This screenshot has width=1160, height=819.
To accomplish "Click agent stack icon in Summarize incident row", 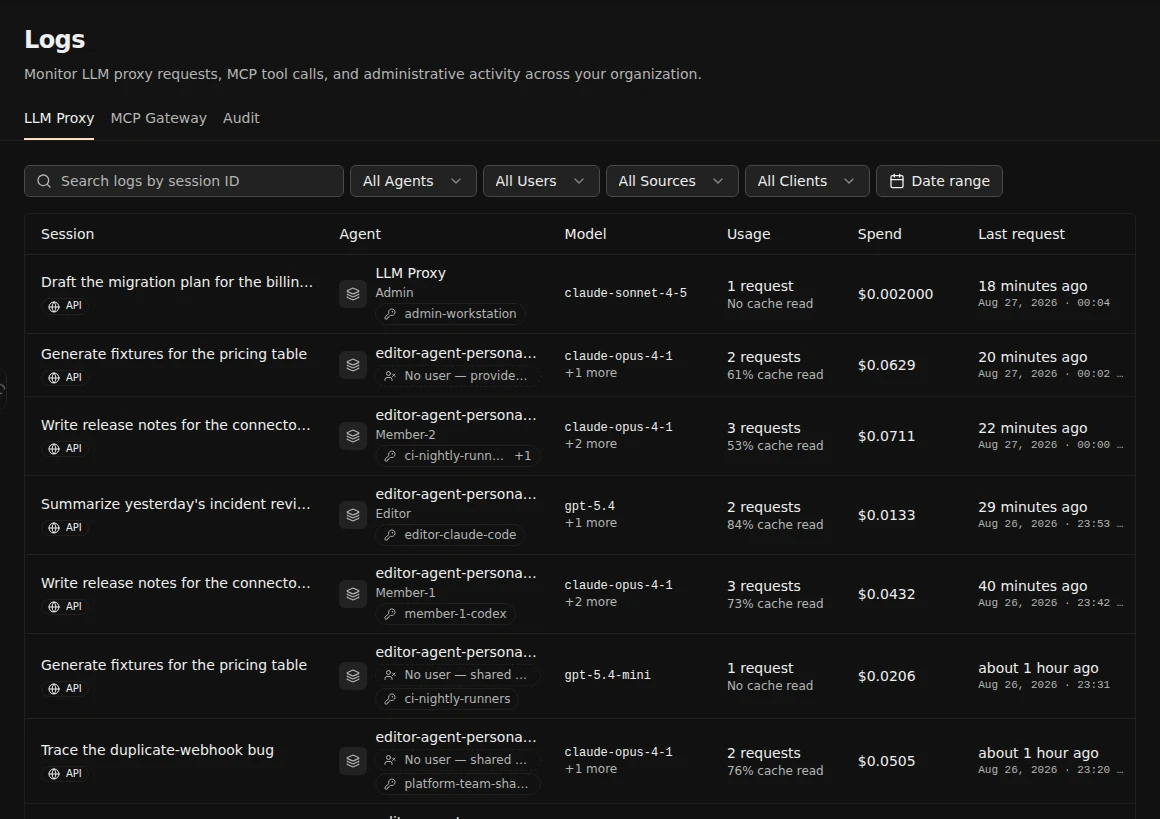I will [353, 515].
